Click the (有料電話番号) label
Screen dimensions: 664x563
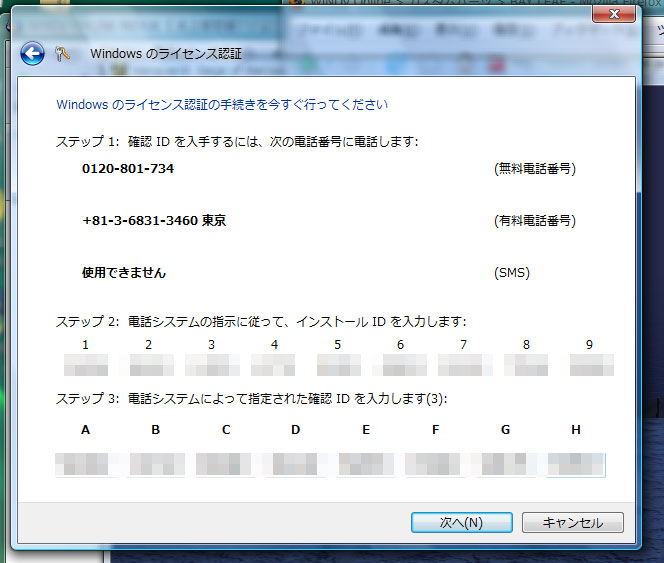[x=535, y=221]
